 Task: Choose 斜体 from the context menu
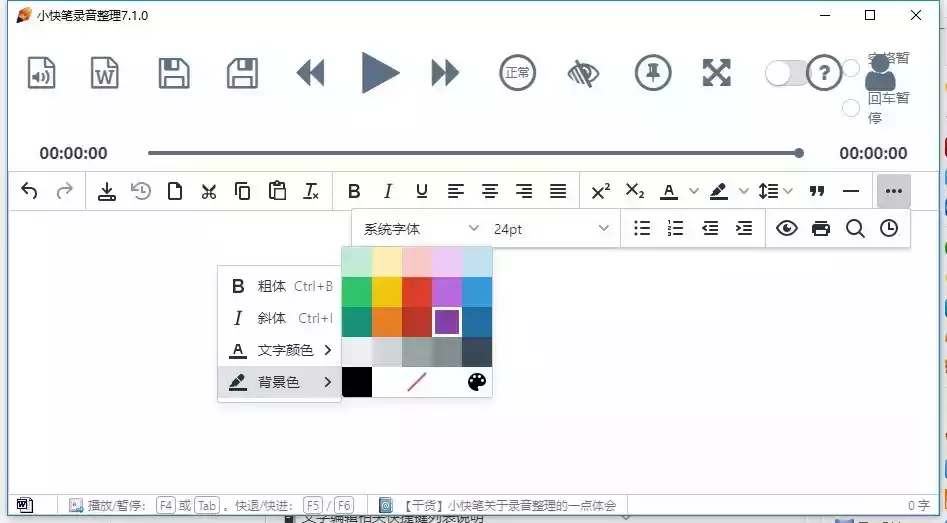tap(280, 318)
